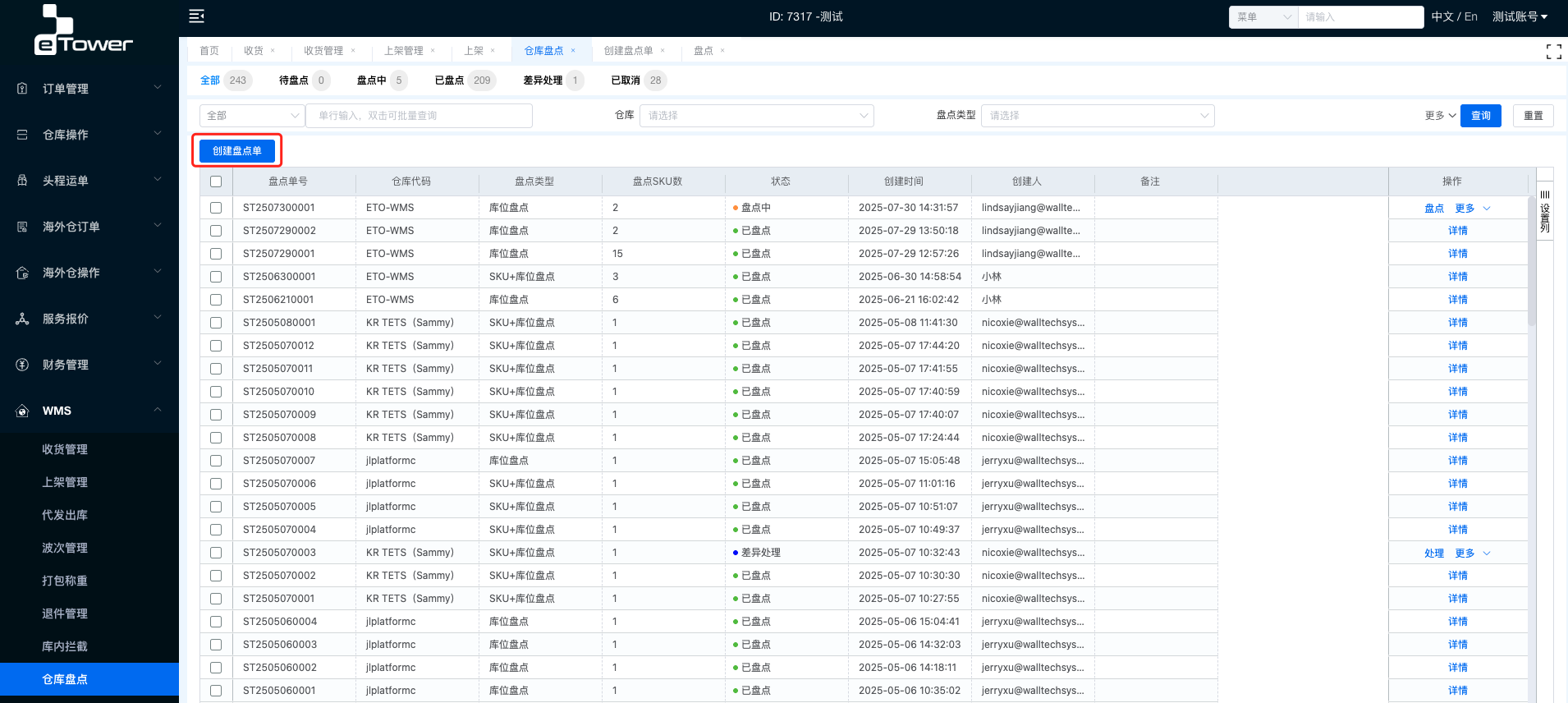Toggle the select-all checkbox in the table header
Screen dimensions: 1568x703
pos(216,181)
